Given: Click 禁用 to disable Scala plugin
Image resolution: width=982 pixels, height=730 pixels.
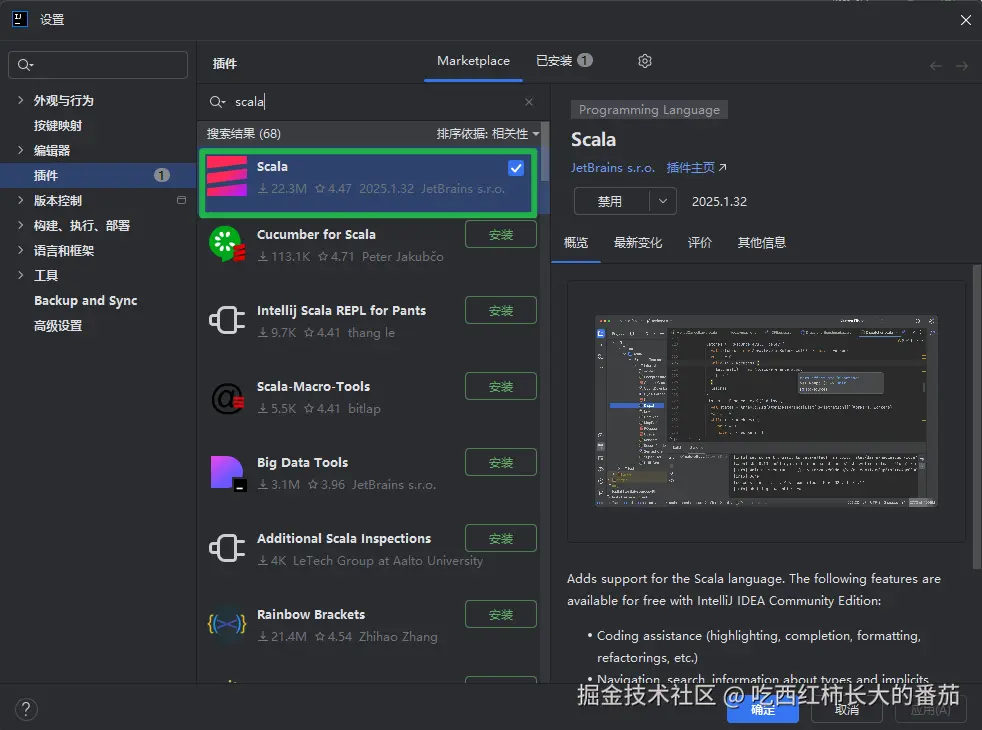Looking at the screenshot, I should coord(611,201).
